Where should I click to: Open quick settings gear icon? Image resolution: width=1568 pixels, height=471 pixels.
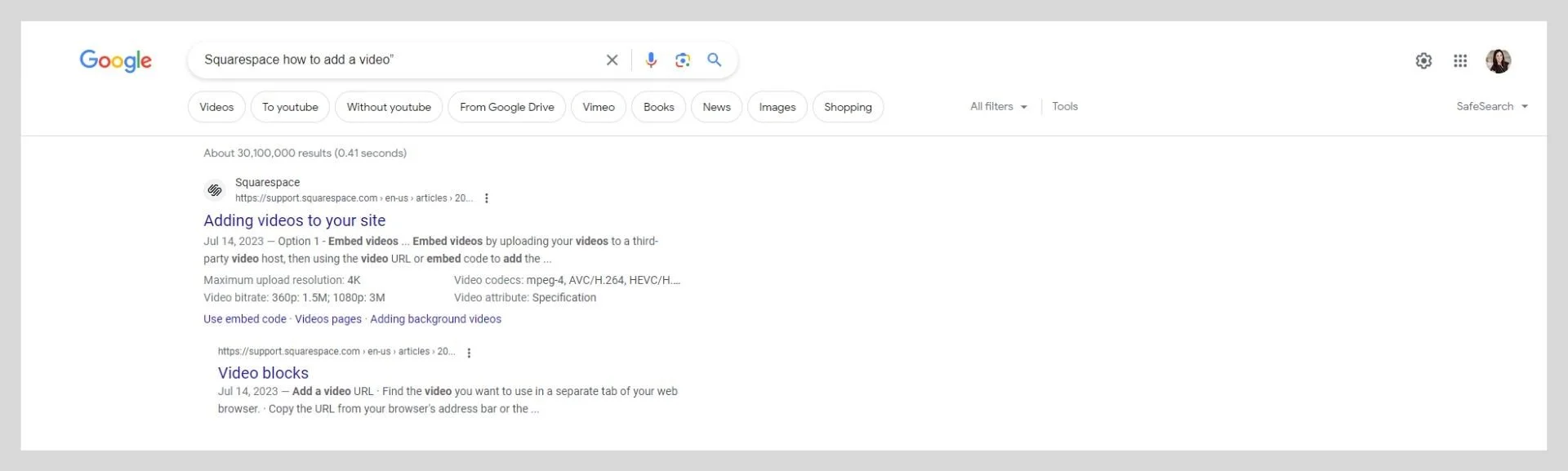tap(1423, 60)
